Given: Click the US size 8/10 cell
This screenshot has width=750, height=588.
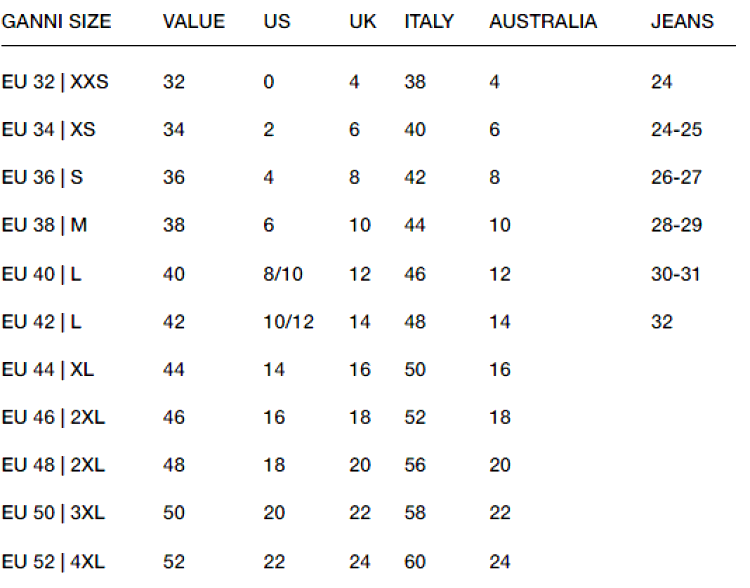Looking at the screenshot, I should 283,274.
